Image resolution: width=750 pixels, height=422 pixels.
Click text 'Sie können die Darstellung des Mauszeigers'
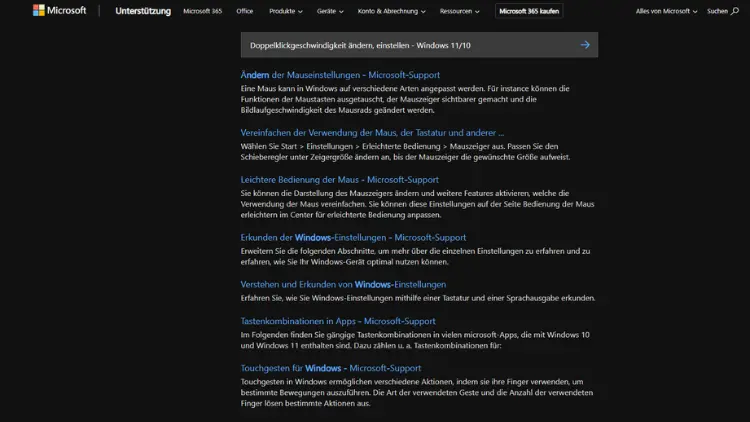317,193
